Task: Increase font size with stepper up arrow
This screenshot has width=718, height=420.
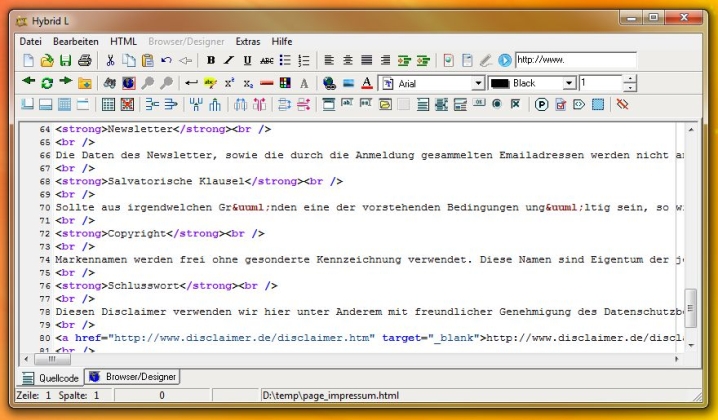Action: (630, 79)
